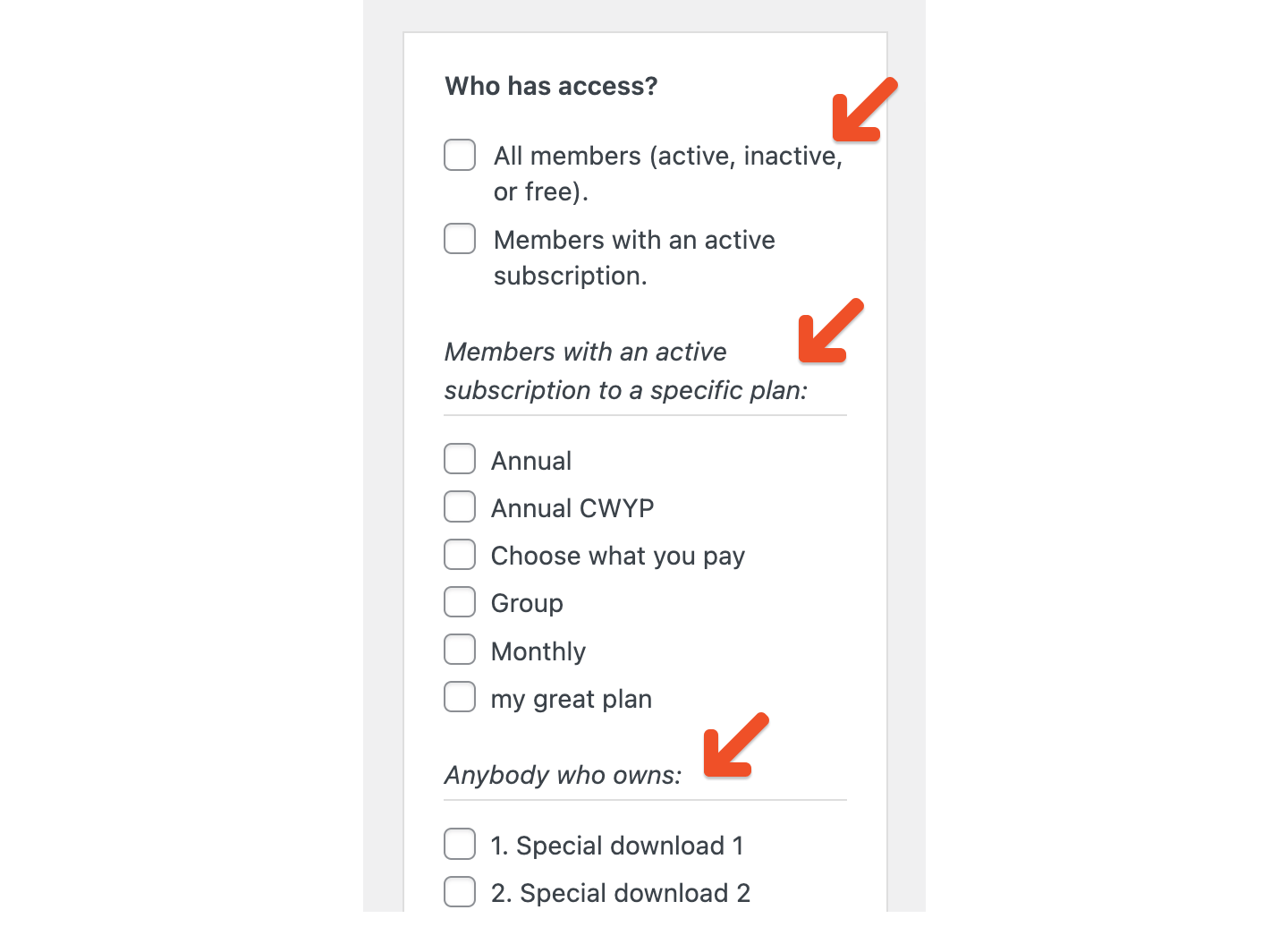Check the 'Monthly' subscription plan
The width and height of the screenshot is (1288, 927).
click(459, 649)
